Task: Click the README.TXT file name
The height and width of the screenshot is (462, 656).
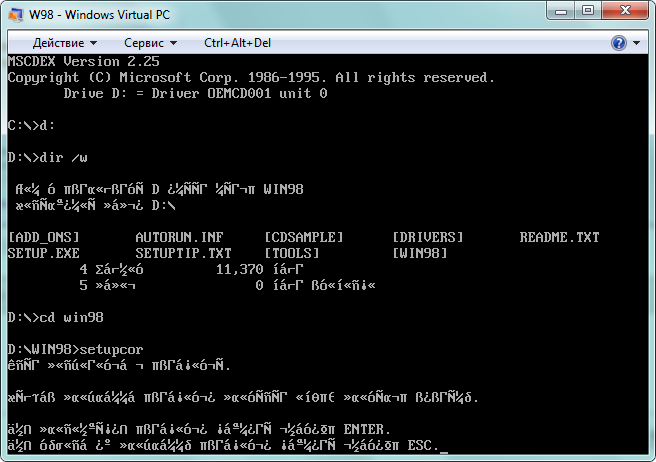Action: click(559, 237)
